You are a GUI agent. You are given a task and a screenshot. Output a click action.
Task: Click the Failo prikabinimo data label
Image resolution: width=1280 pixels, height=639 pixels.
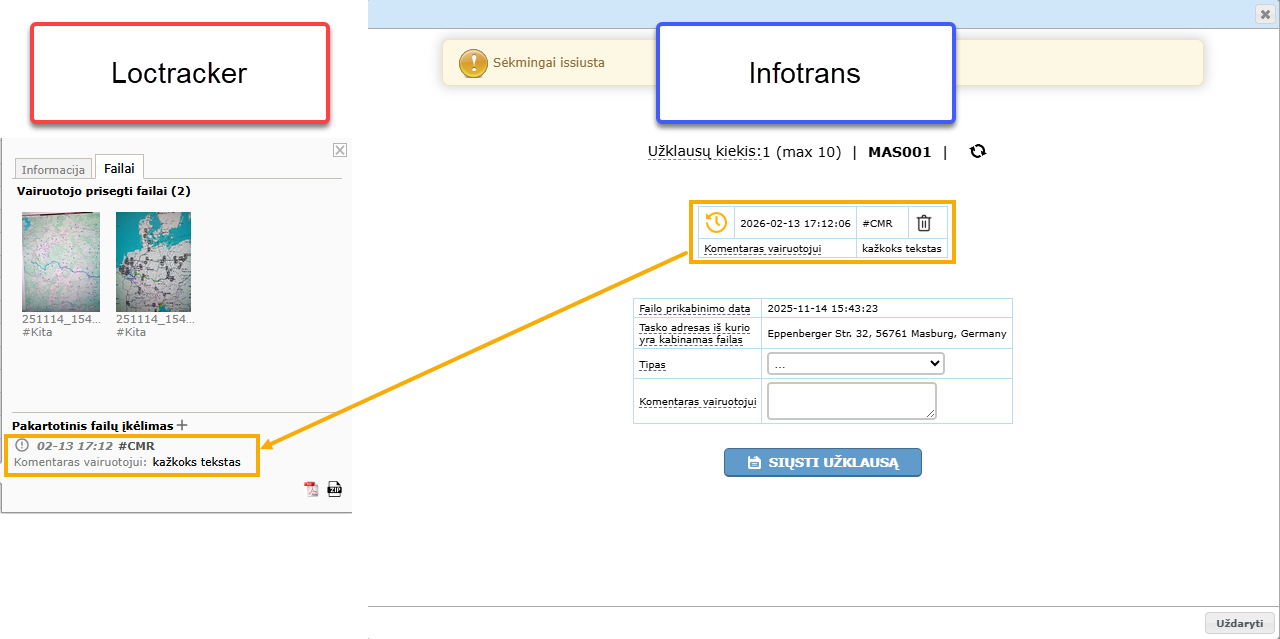[694, 309]
